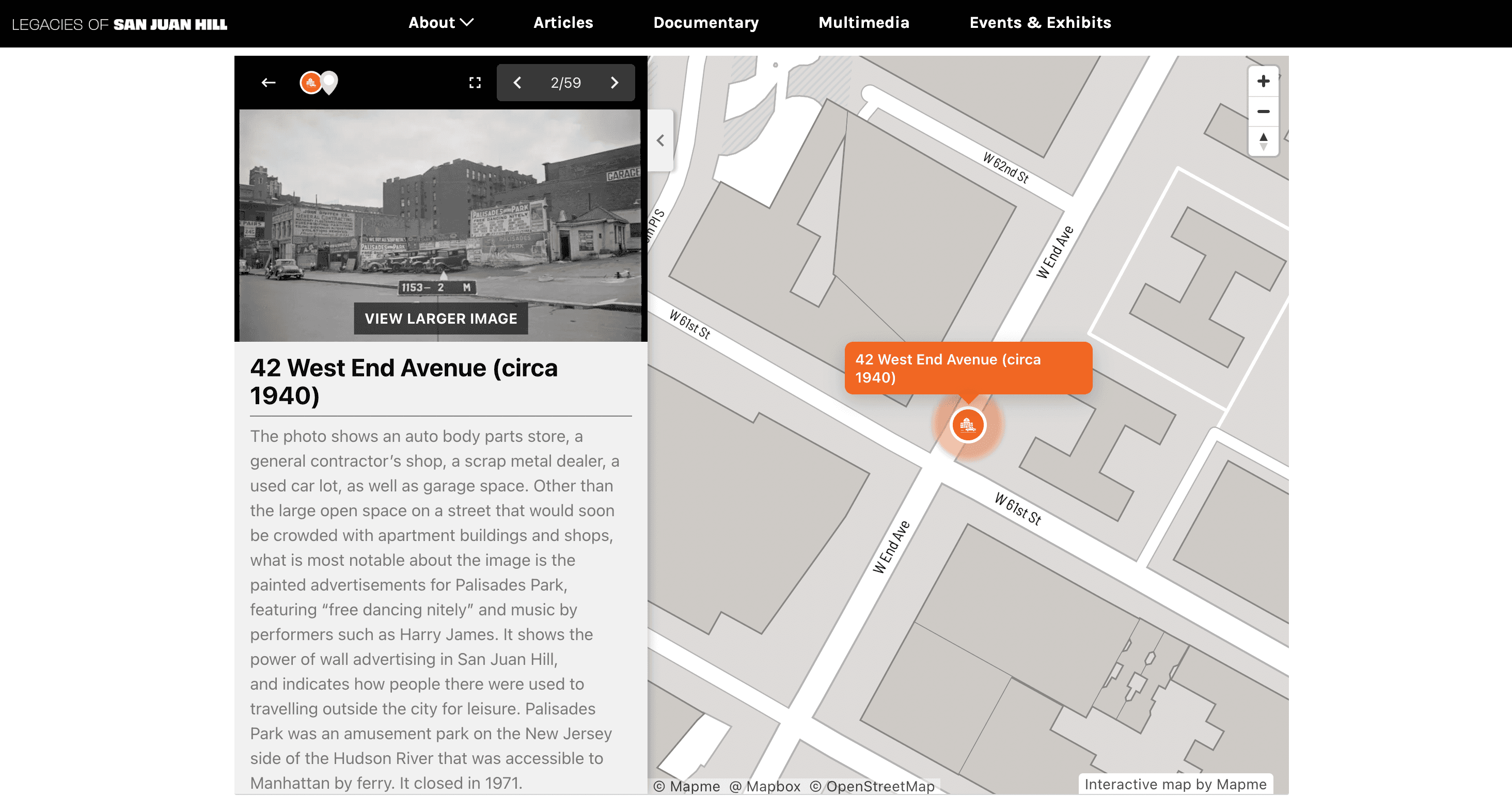This screenshot has height=796, width=1512.
Task: Go to next location in 2/59 pager
Action: 614,83
